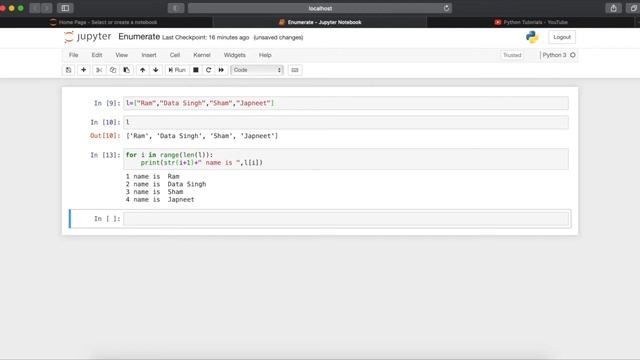Click the reader shield icon left of address bar
This screenshot has width=640, height=360.
point(176,8)
